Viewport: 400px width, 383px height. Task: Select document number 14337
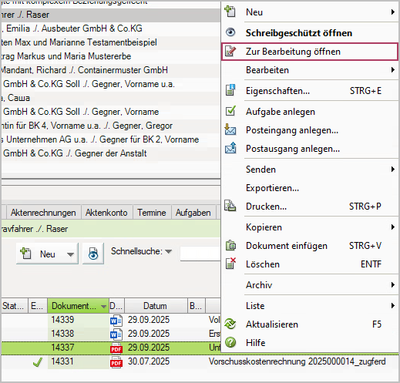coord(63,348)
